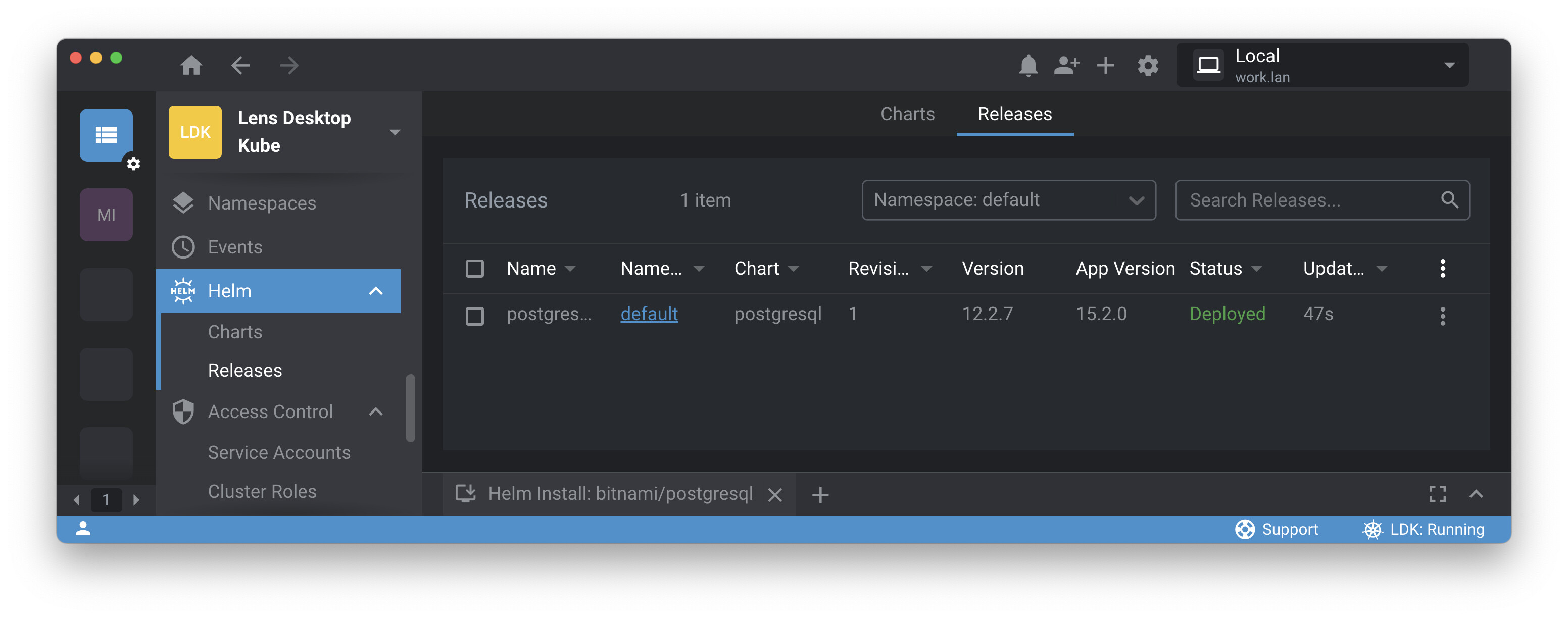Open the catalog list icon in hotbar
Image resolution: width=1568 pixels, height=618 pixels.
[x=107, y=134]
